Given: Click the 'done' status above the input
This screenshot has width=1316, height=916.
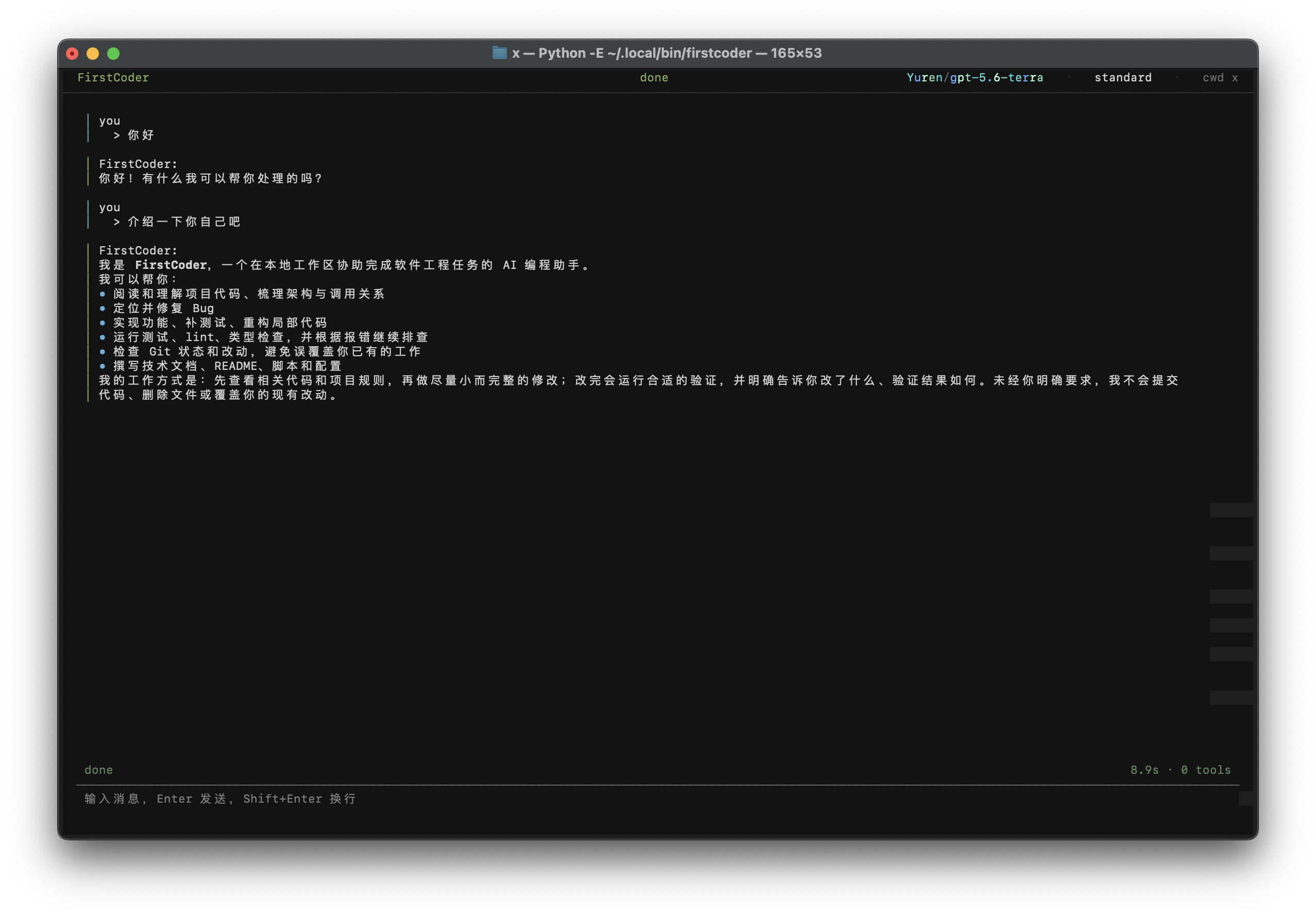Looking at the screenshot, I should pyautogui.click(x=98, y=770).
